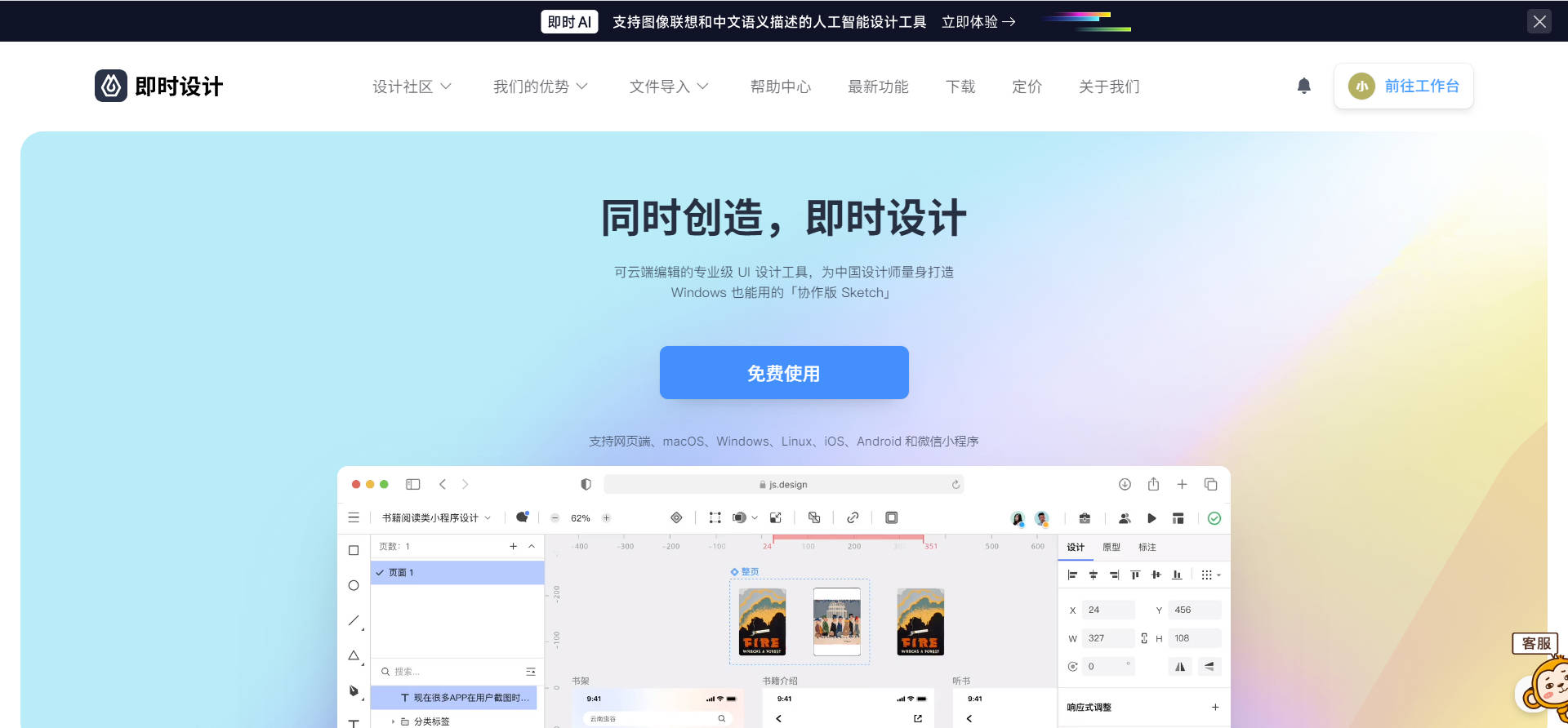Click the frame edit icon in the toolbar
This screenshot has width=1568, height=728.
[715, 517]
